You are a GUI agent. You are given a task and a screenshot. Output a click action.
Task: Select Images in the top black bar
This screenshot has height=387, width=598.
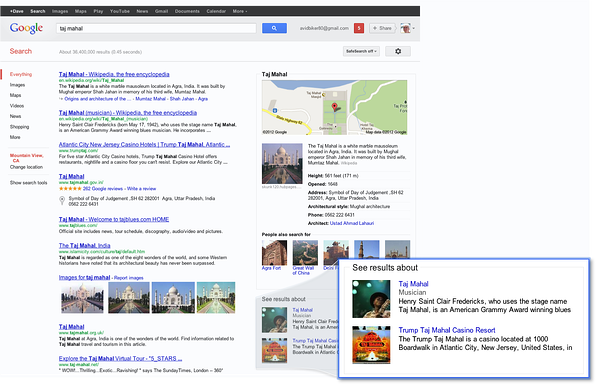60,11
